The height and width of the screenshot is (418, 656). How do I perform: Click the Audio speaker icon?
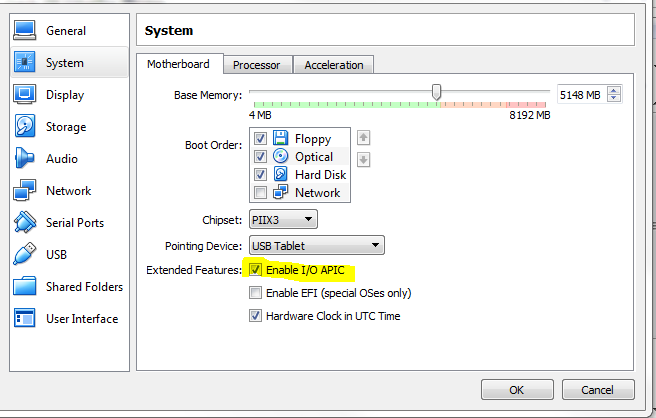(x=24, y=158)
